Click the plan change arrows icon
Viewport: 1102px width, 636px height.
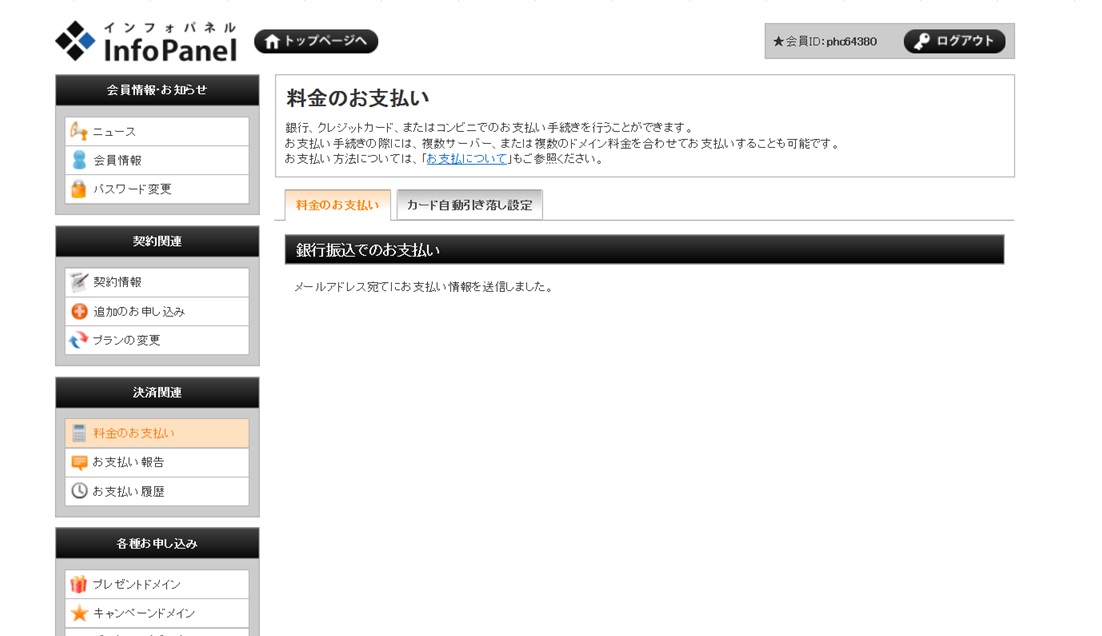(79, 340)
